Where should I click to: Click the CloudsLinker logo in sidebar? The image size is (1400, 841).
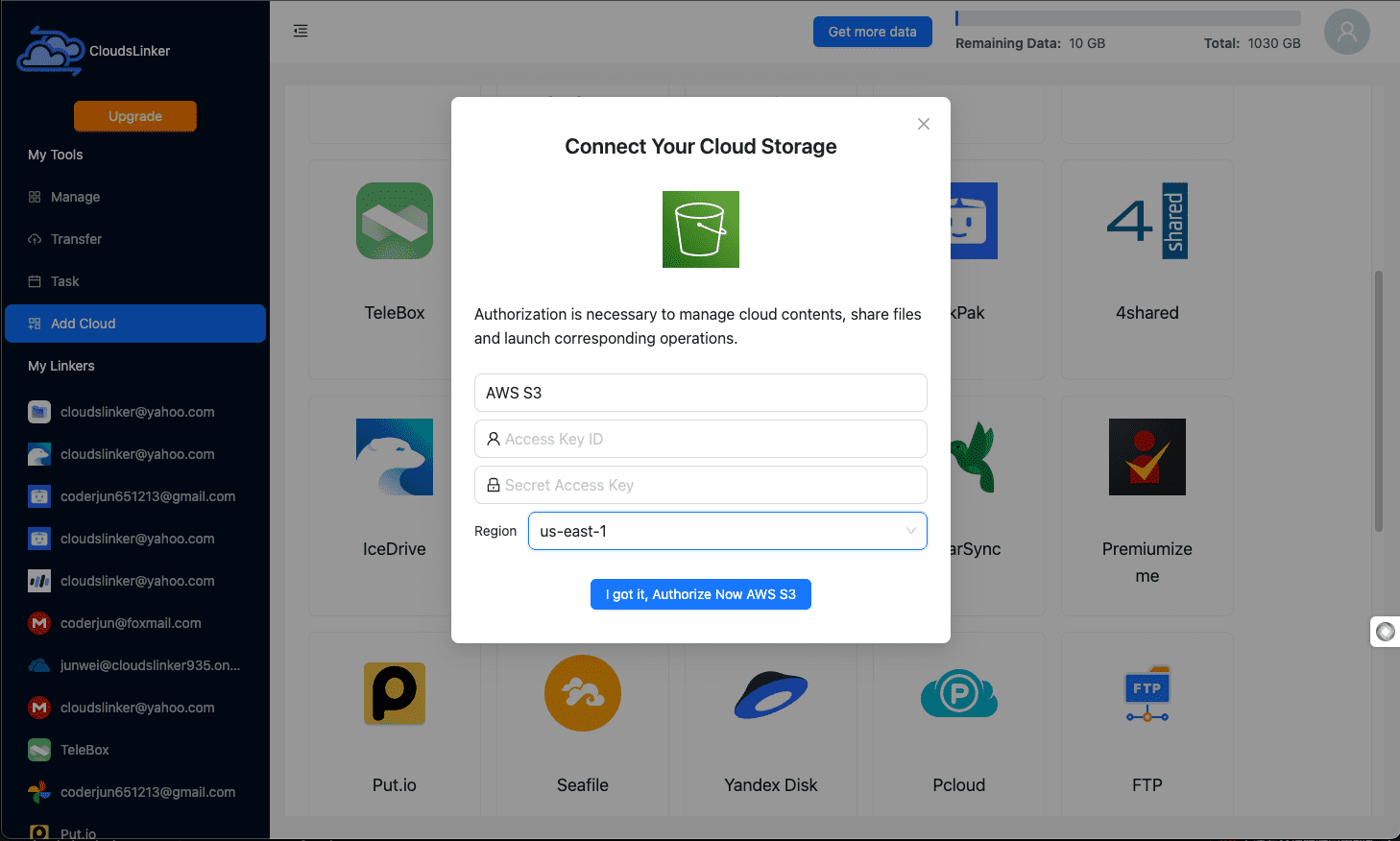(x=51, y=51)
